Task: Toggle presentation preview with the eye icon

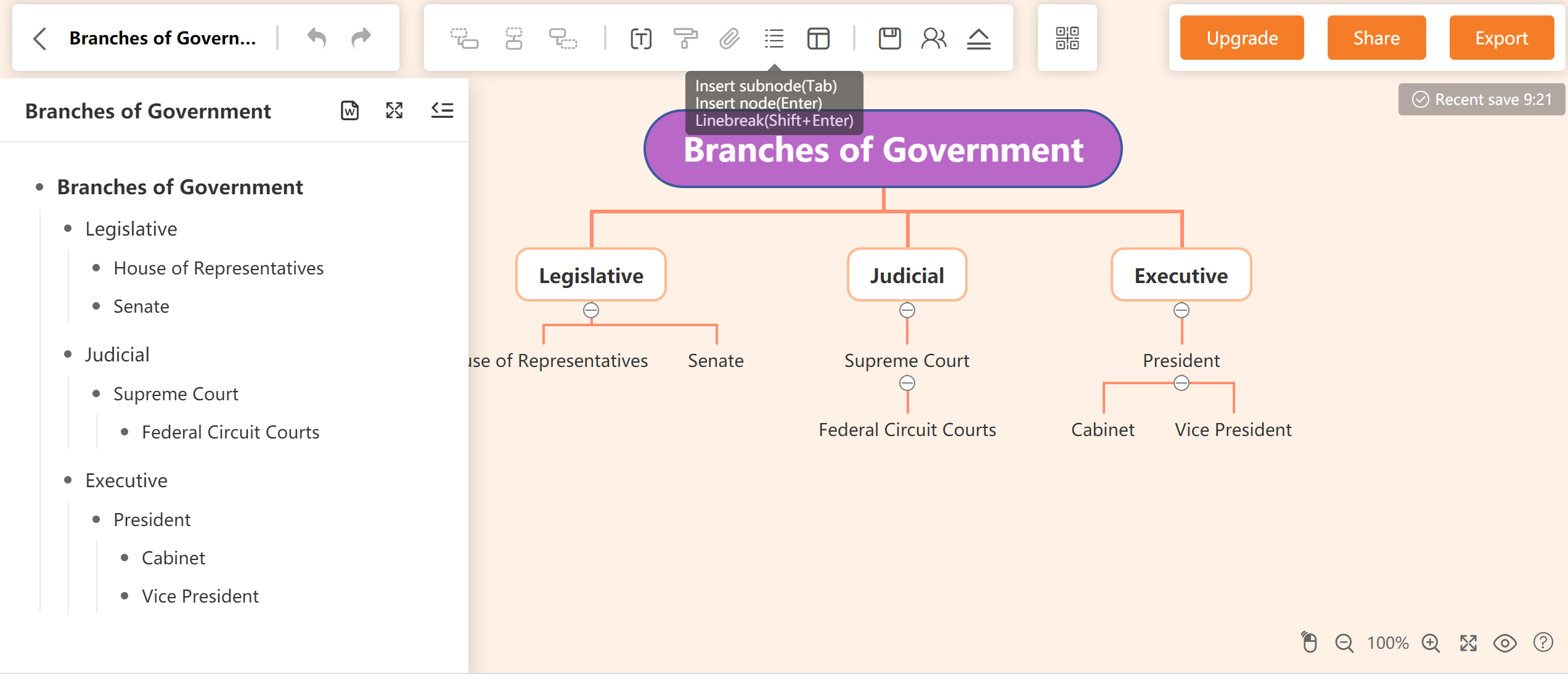Action: tap(1505, 643)
